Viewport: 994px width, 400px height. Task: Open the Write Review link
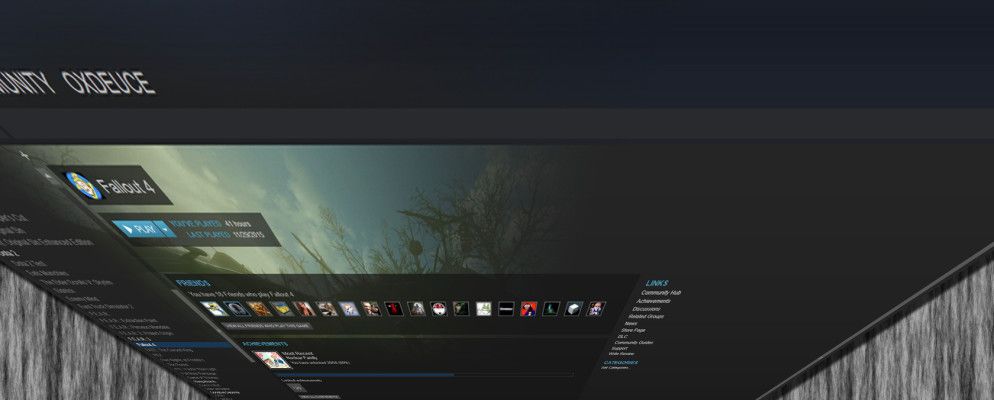(621, 354)
